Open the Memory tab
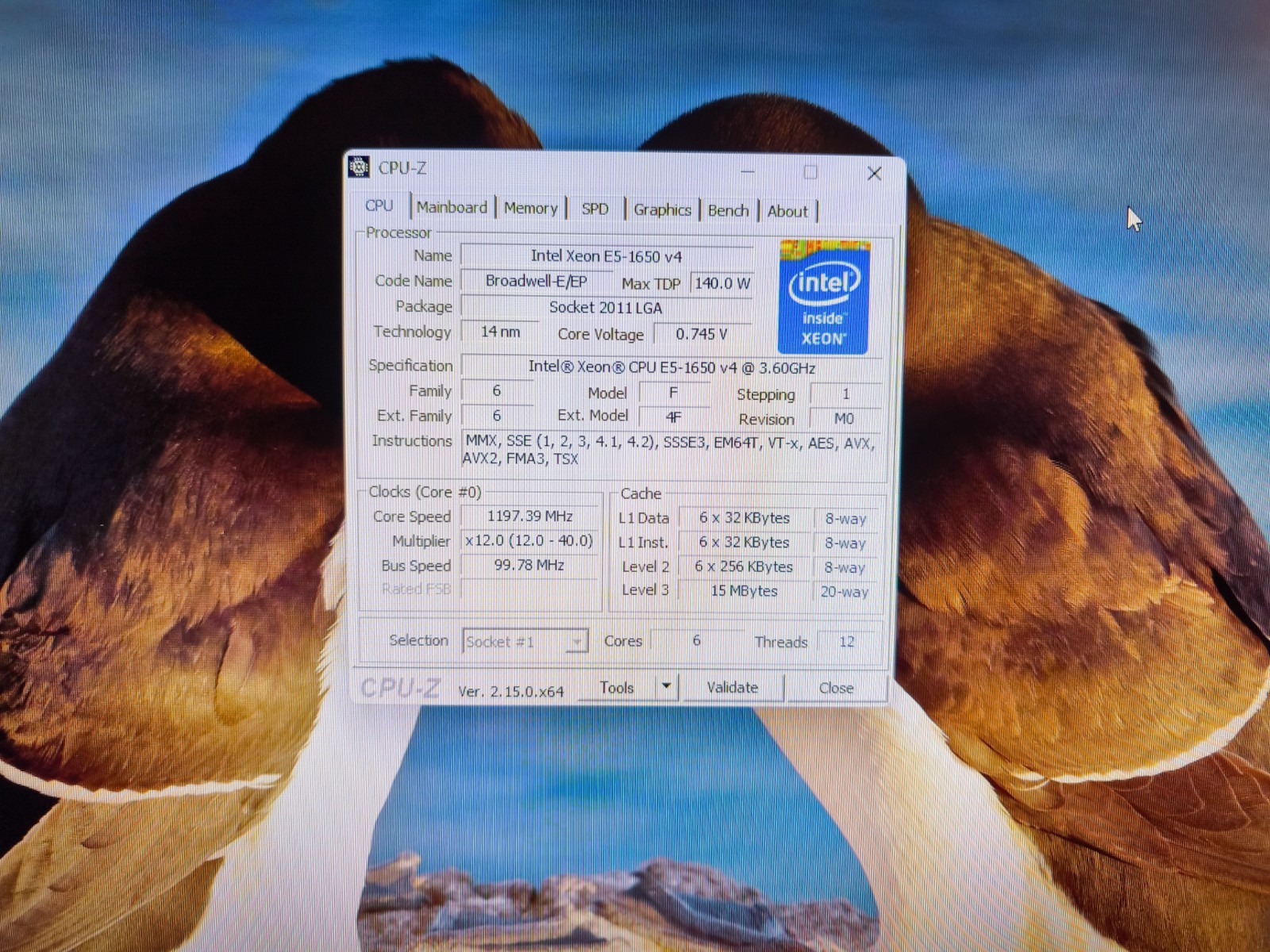 (x=530, y=208)
